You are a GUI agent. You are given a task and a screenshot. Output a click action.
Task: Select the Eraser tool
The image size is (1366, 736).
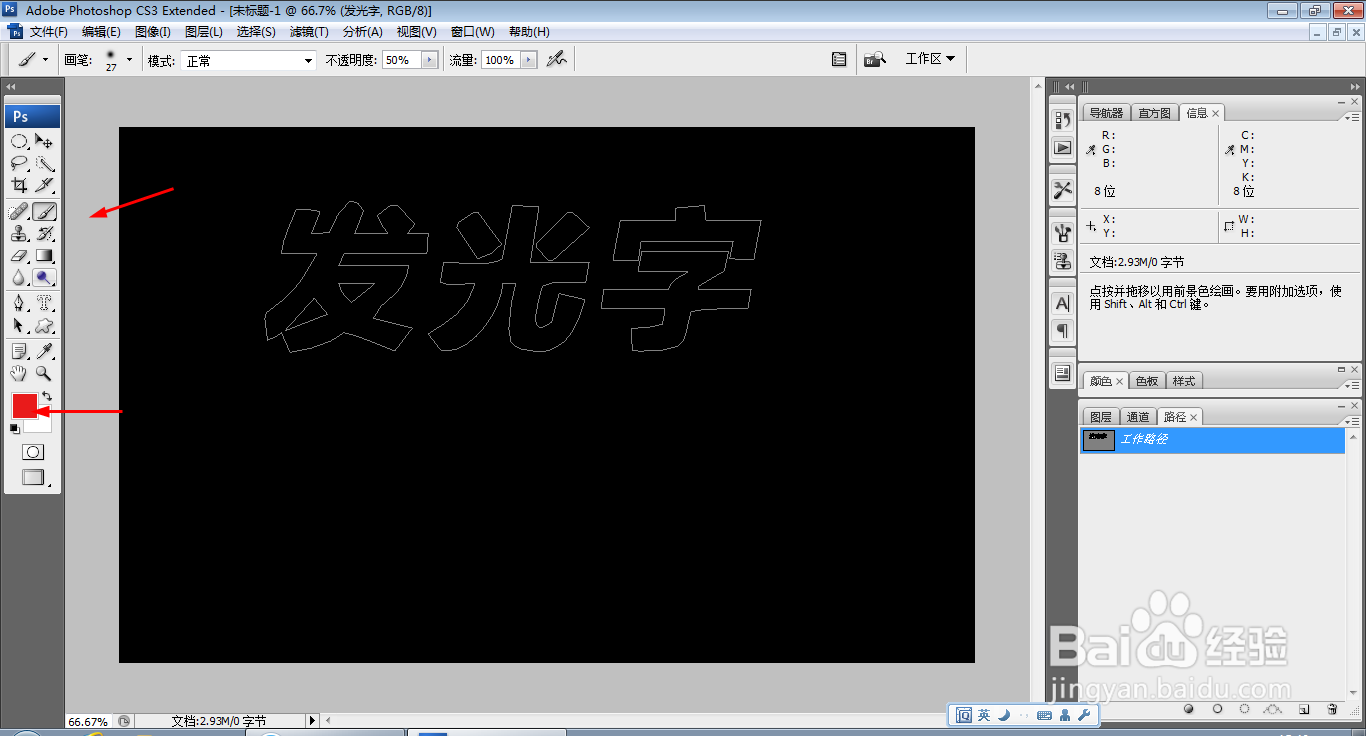tap(19, 256)
